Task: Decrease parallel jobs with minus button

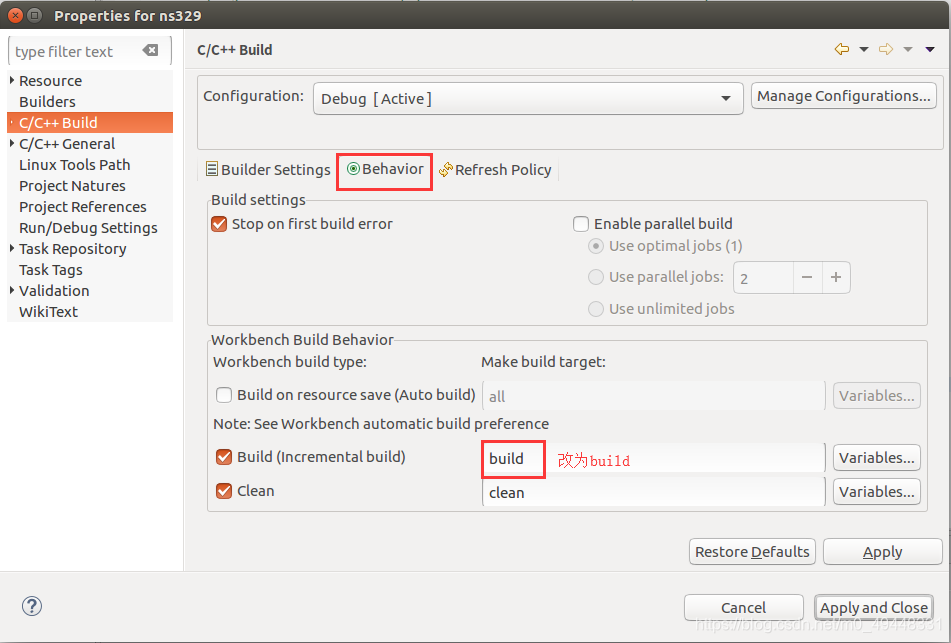Action: pyautogui.click(x=807, y=277)
